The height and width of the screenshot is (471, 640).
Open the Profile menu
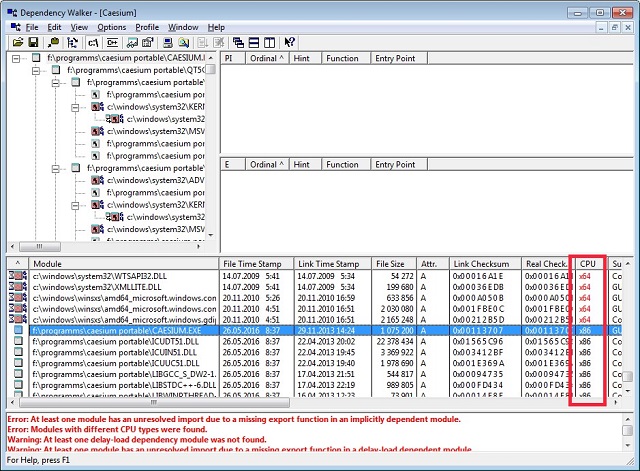(x=147, y=27)
